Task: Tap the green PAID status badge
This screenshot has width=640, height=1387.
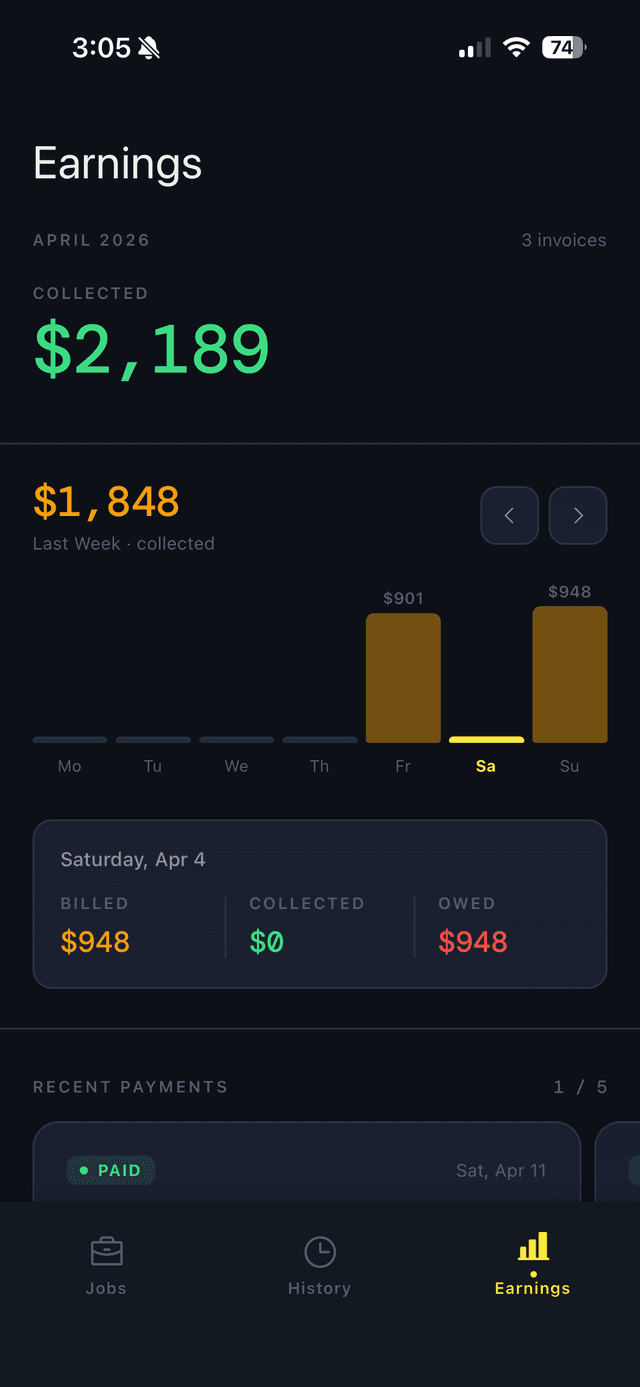Action: click(x=110, y=1170)
